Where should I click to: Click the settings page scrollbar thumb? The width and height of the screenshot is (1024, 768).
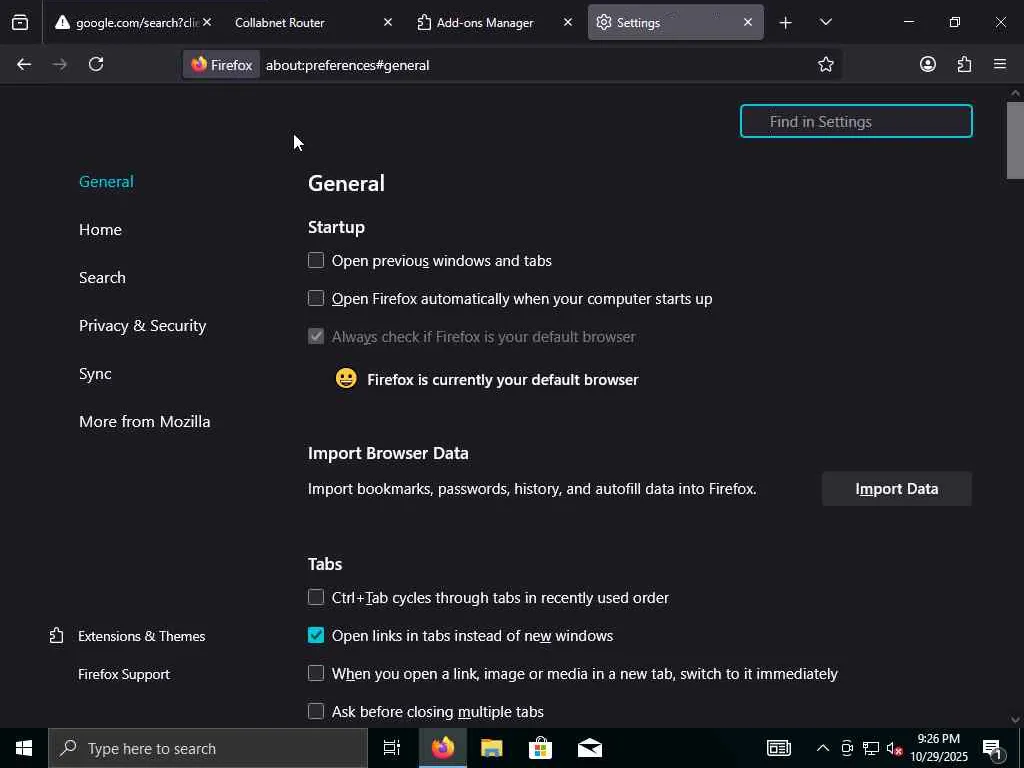click(1015, 140)
